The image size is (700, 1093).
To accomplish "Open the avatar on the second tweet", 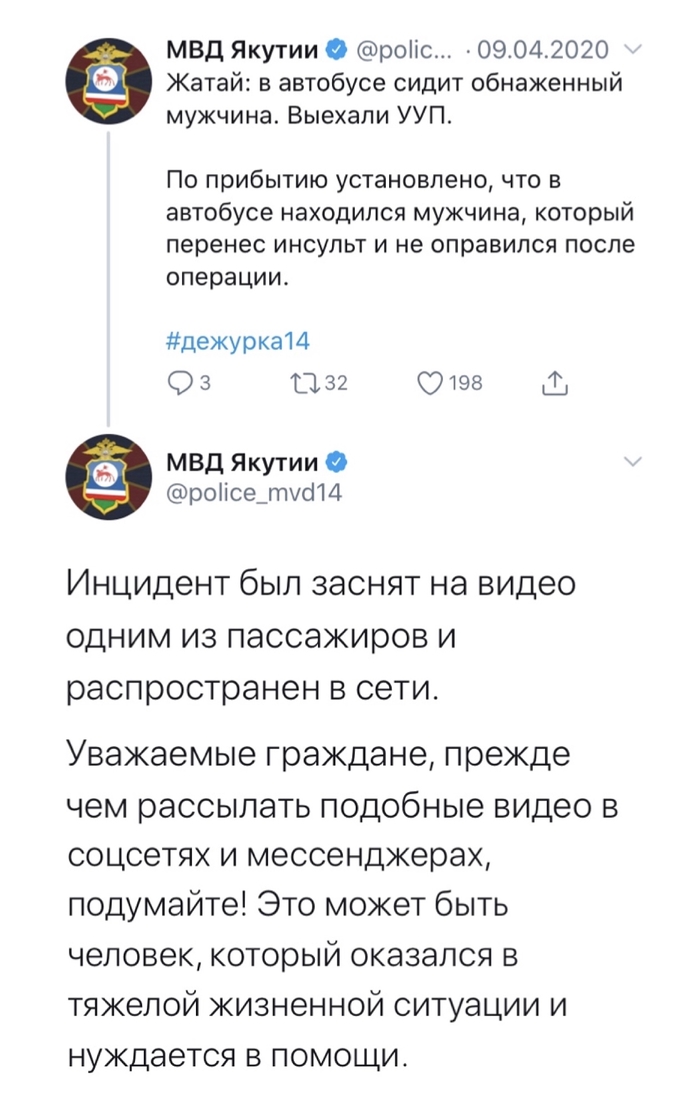I will 108,479.
